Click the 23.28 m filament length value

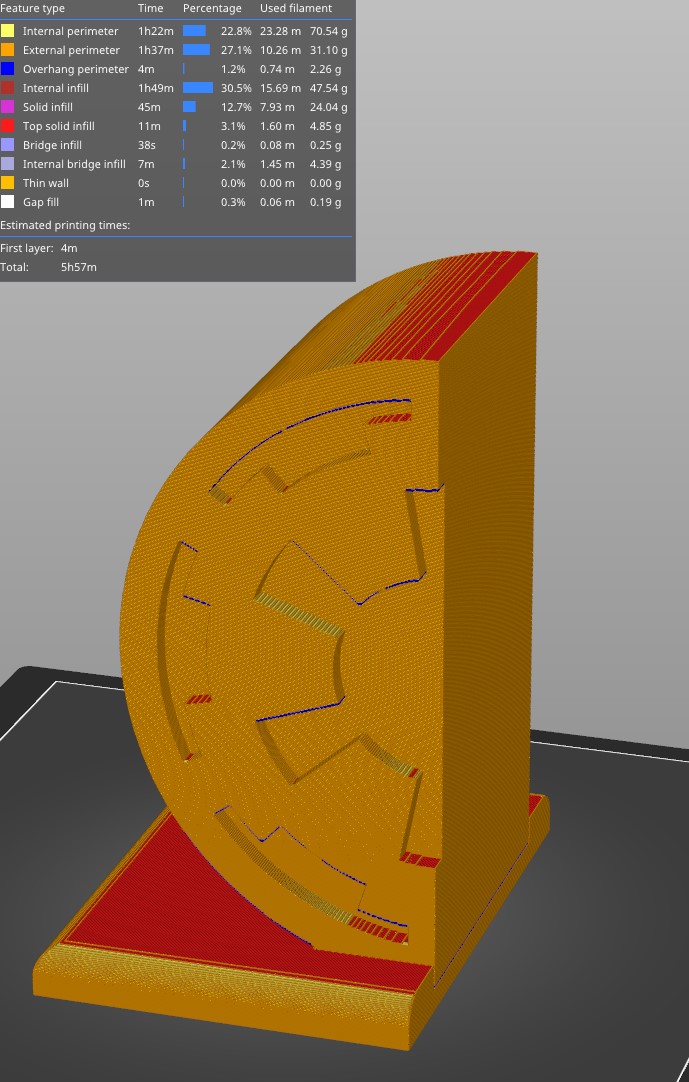pyautogui.click(x=280, y=31)
